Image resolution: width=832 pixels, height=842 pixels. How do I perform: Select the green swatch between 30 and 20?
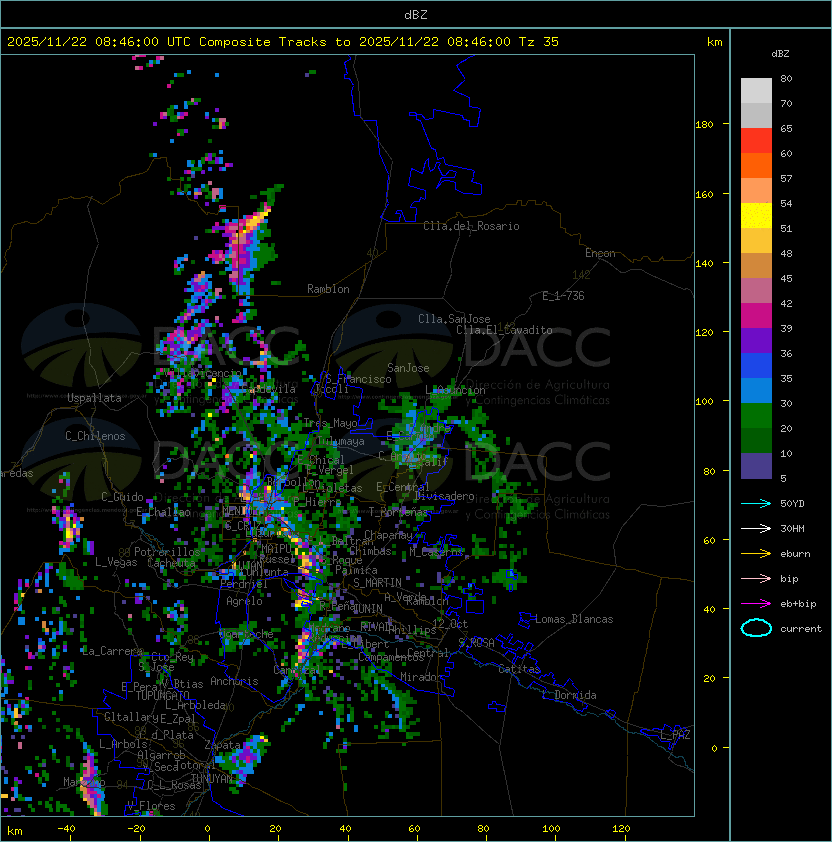point(756,416)
